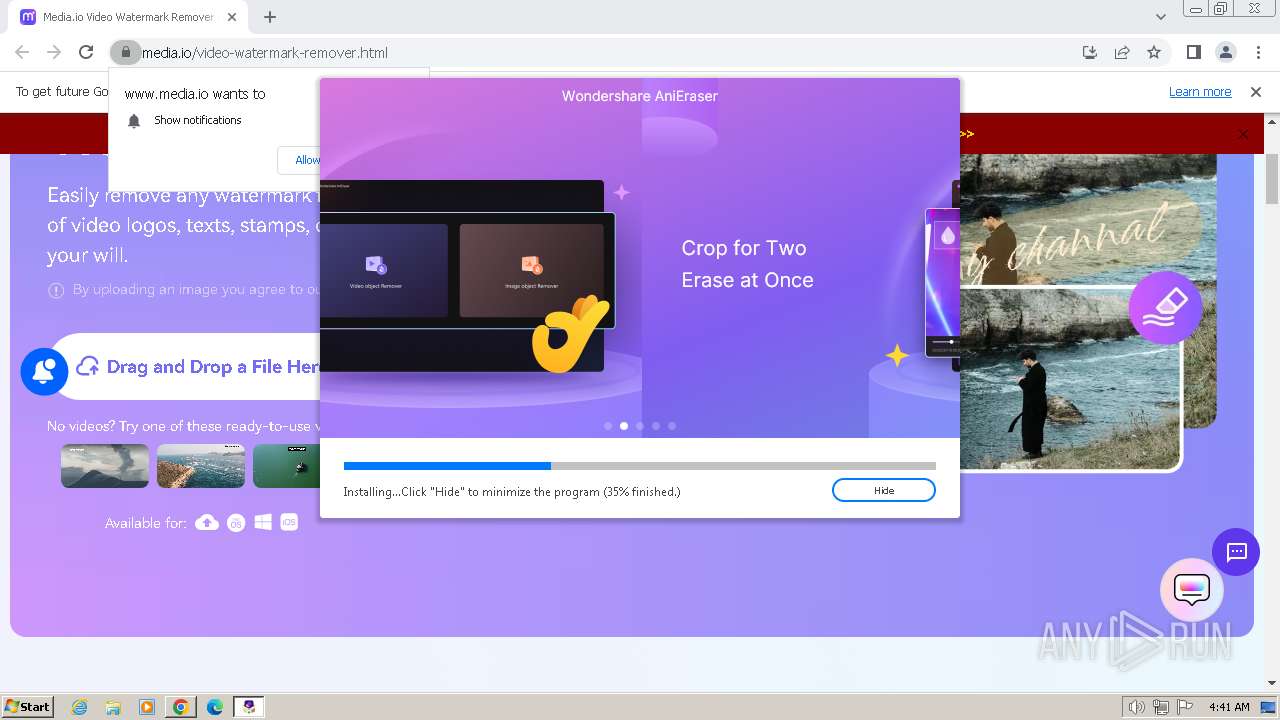The width and height of the screenshot is (1280, 720).
Task: Go forward in Chrome browser
Action: [54, 52]
